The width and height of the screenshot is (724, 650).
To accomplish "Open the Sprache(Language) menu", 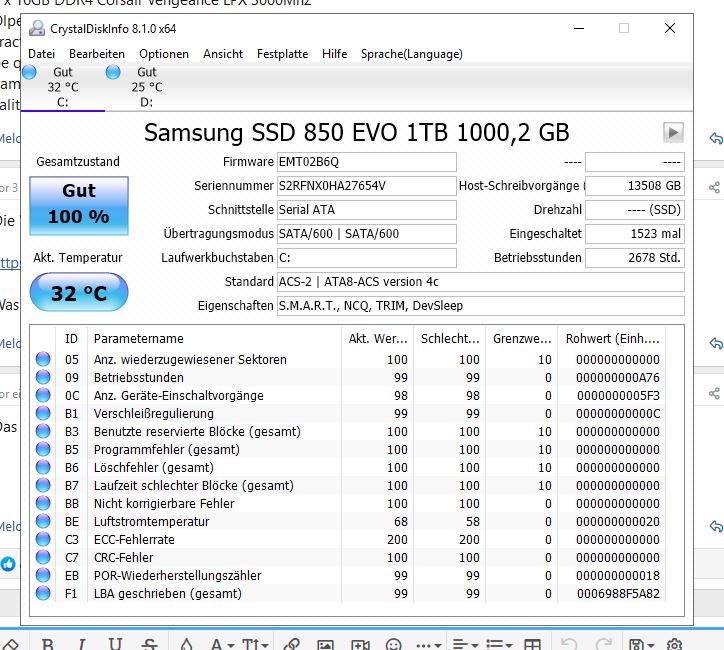I will pos(412,54).
